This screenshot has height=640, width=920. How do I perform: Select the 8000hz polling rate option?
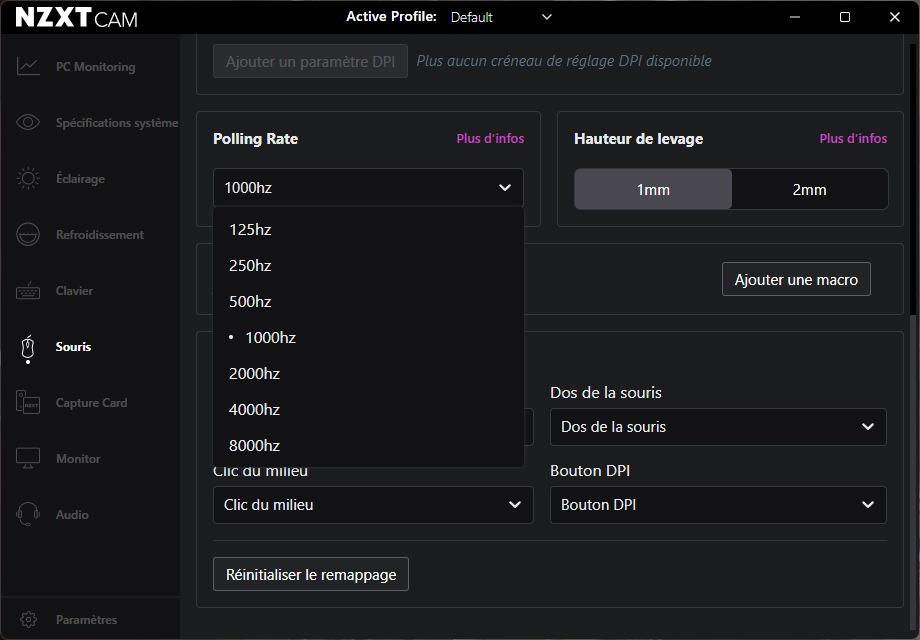(254, 446)
